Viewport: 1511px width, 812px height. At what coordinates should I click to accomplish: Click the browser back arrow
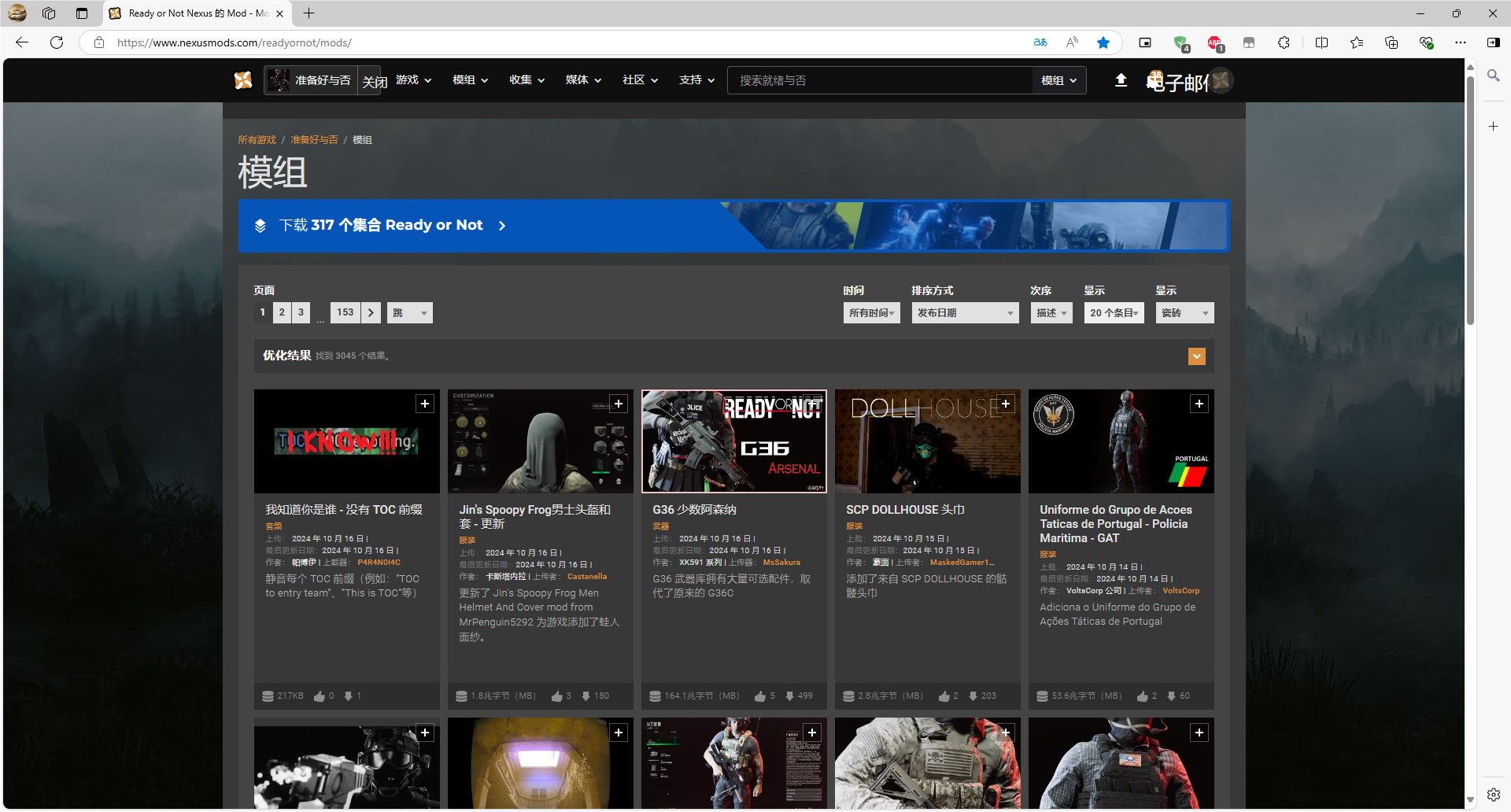click(x=22, y=42)
